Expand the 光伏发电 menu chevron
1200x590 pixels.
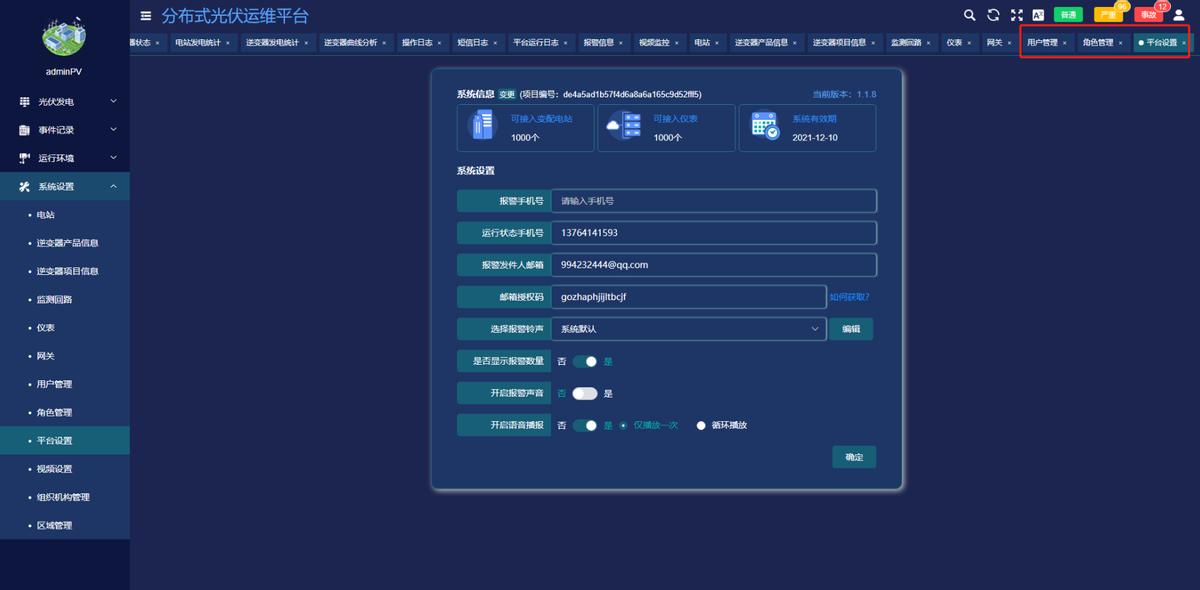click(113, 102)
